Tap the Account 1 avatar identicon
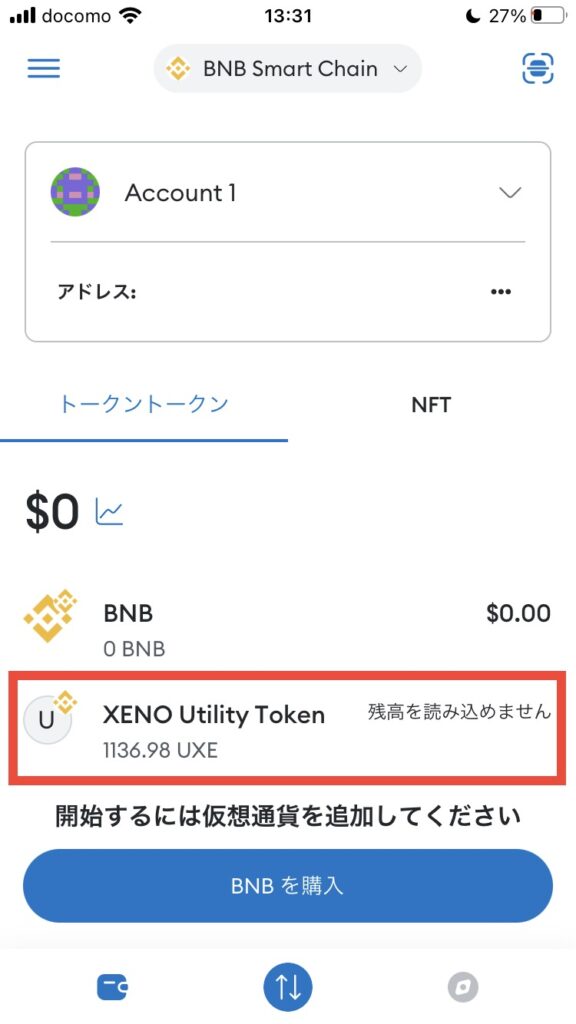The height and width of the screenshot is (1024, 576). (x=75, y=193)
